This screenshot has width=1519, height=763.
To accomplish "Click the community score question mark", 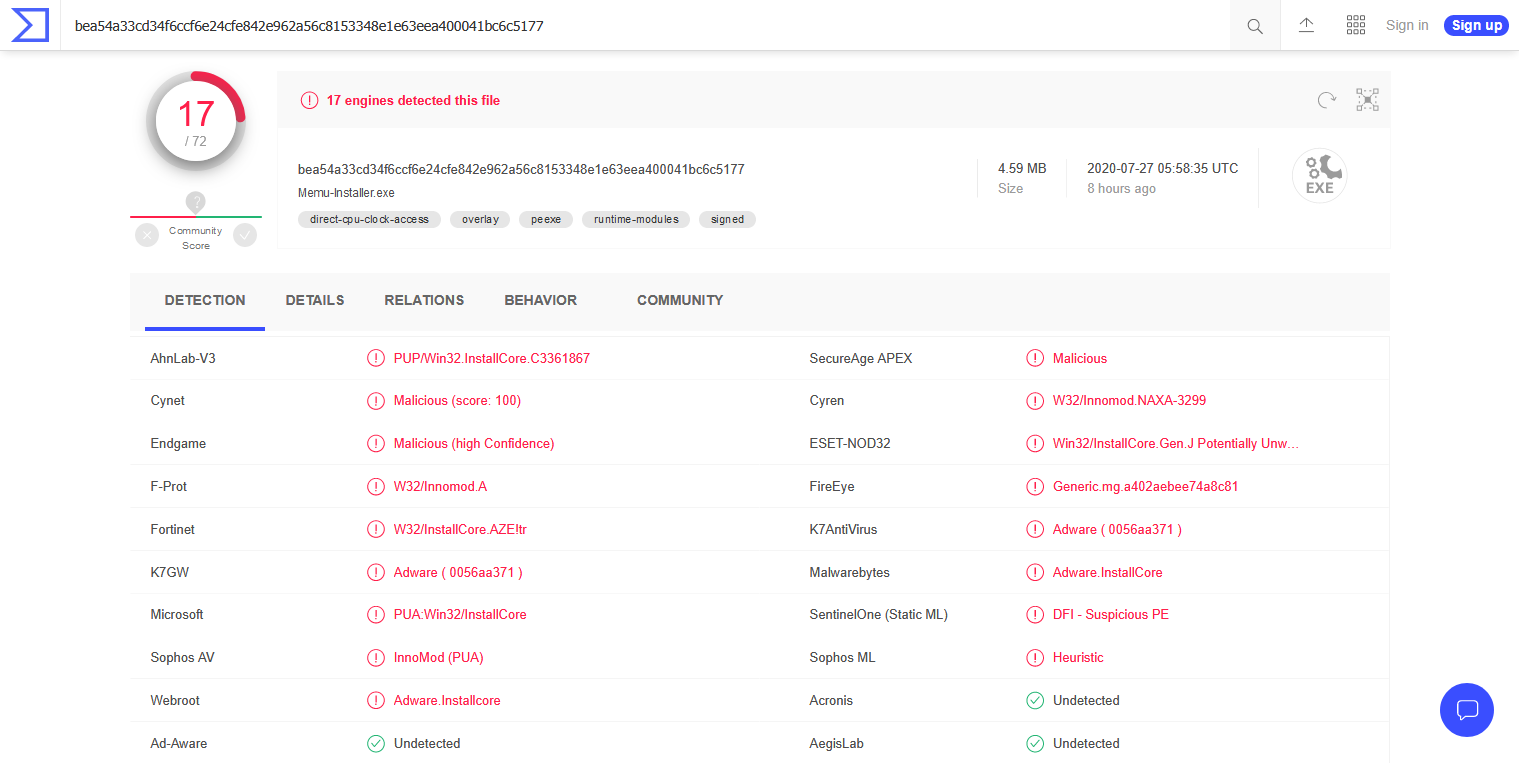I will click(196, 203).
